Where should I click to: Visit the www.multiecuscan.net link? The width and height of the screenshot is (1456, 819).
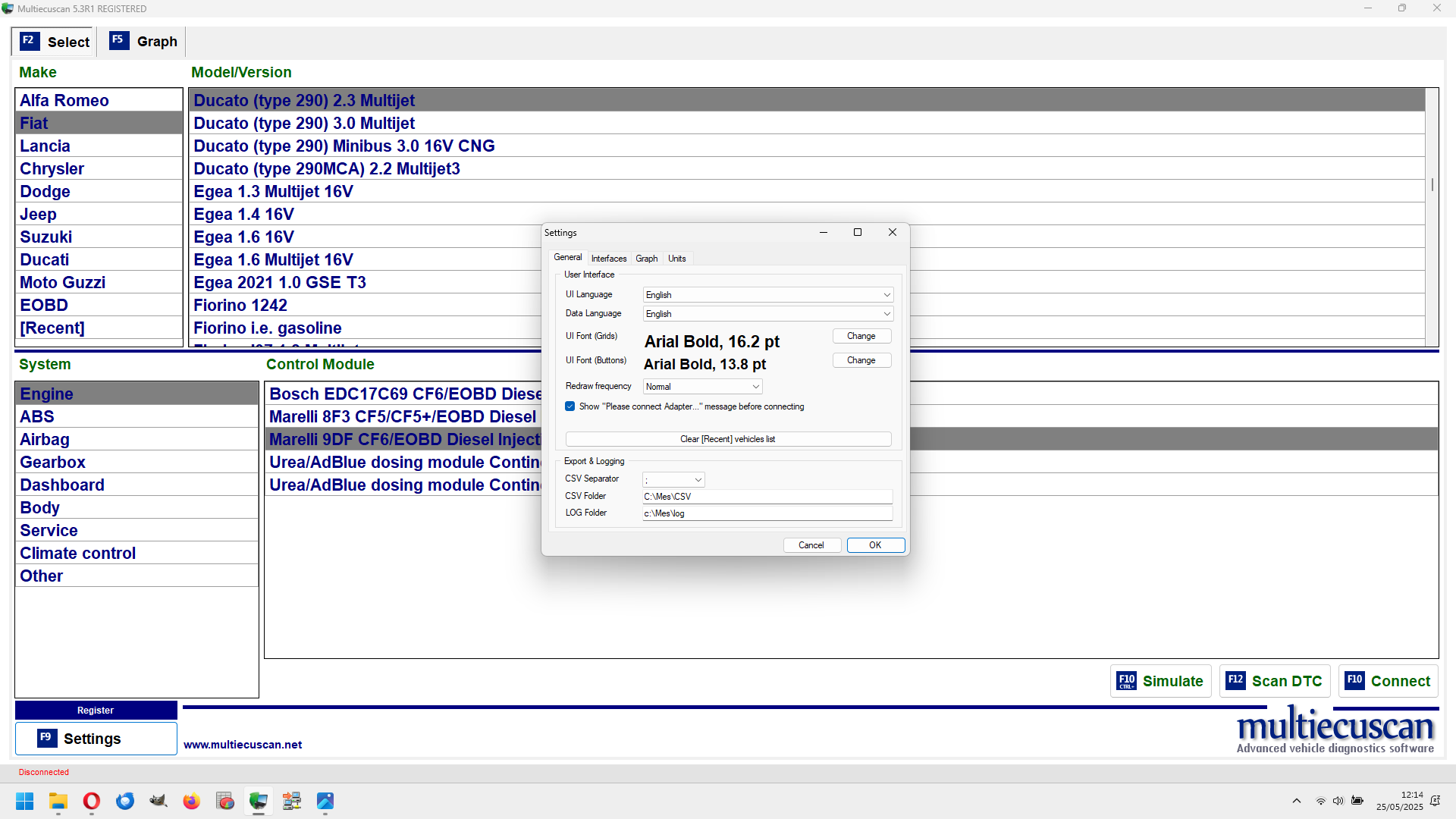tap(243, 745)
